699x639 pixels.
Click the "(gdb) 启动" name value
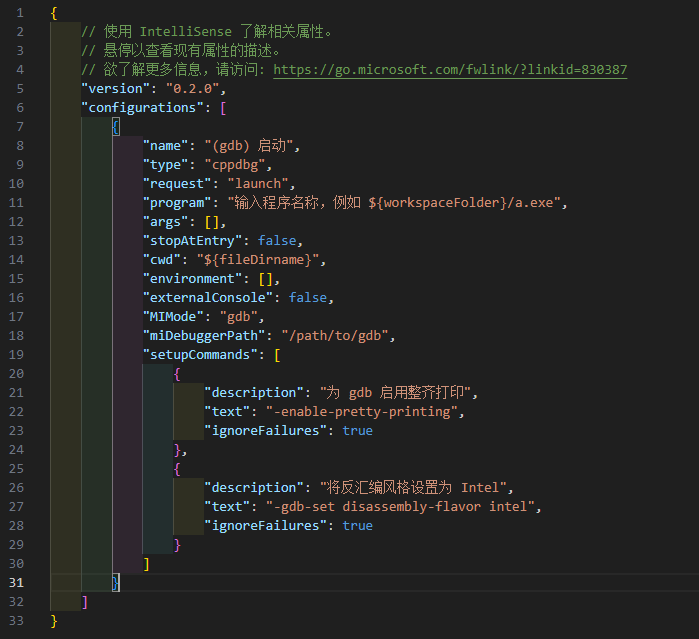[x=251, y=146]
